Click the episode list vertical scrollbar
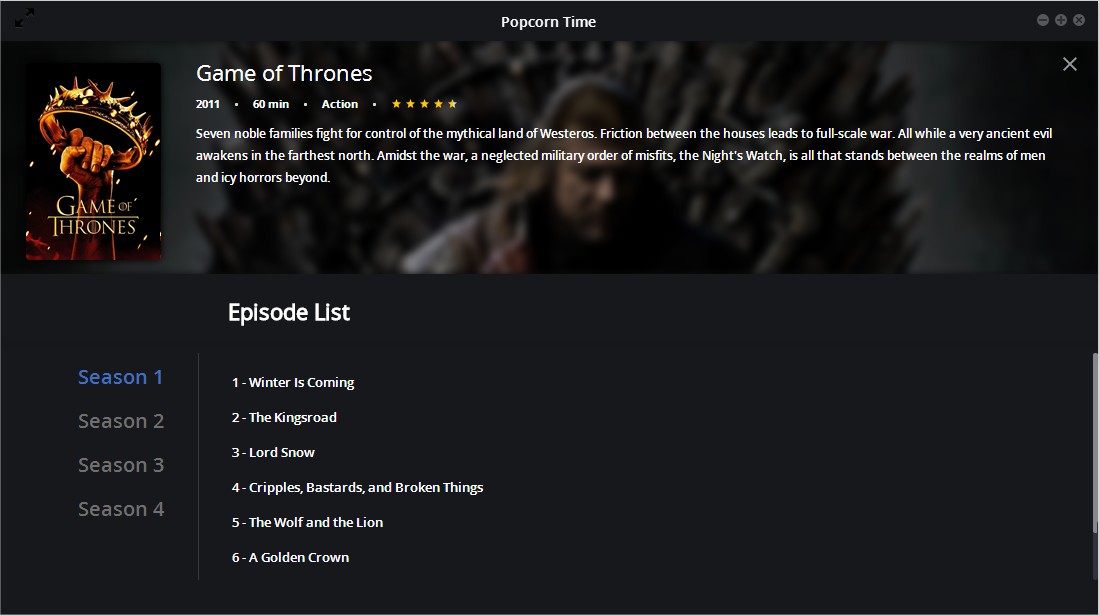The image size is (1099, 615). click(x=1095, y=443)
